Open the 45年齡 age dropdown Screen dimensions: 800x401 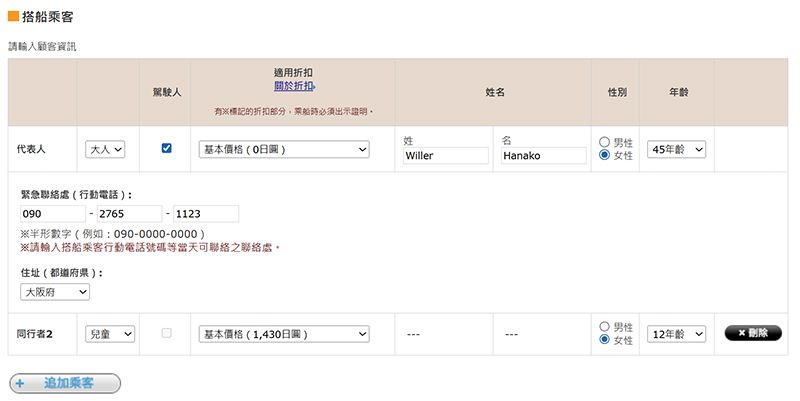(x=676, y=149)
